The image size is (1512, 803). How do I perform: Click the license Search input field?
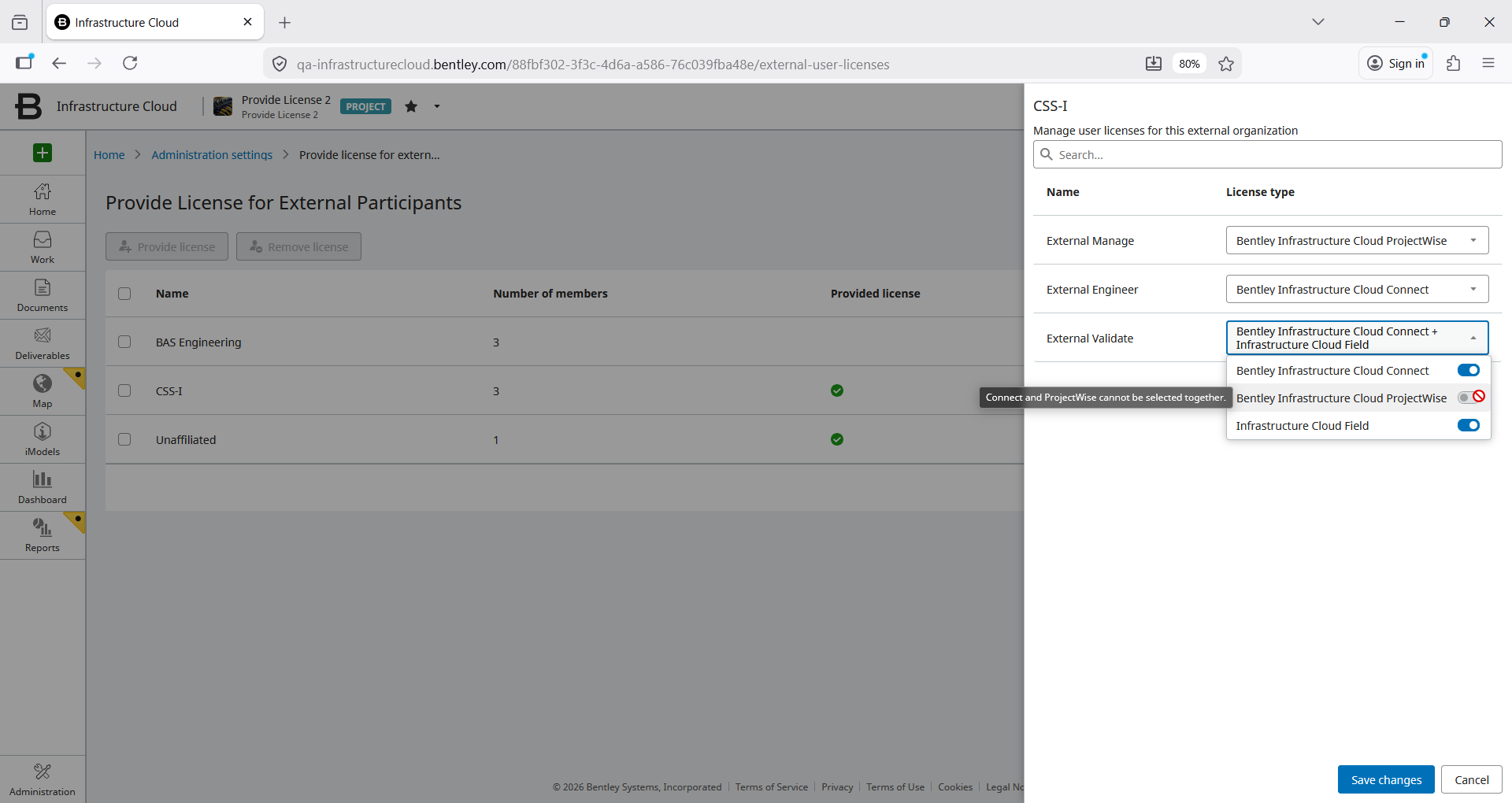point(1267,154)
